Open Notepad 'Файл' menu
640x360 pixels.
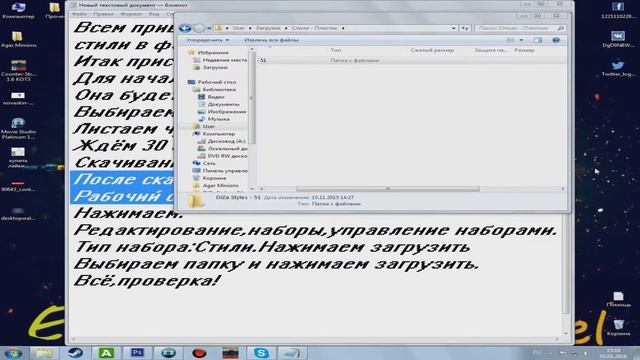click(79, 14)
